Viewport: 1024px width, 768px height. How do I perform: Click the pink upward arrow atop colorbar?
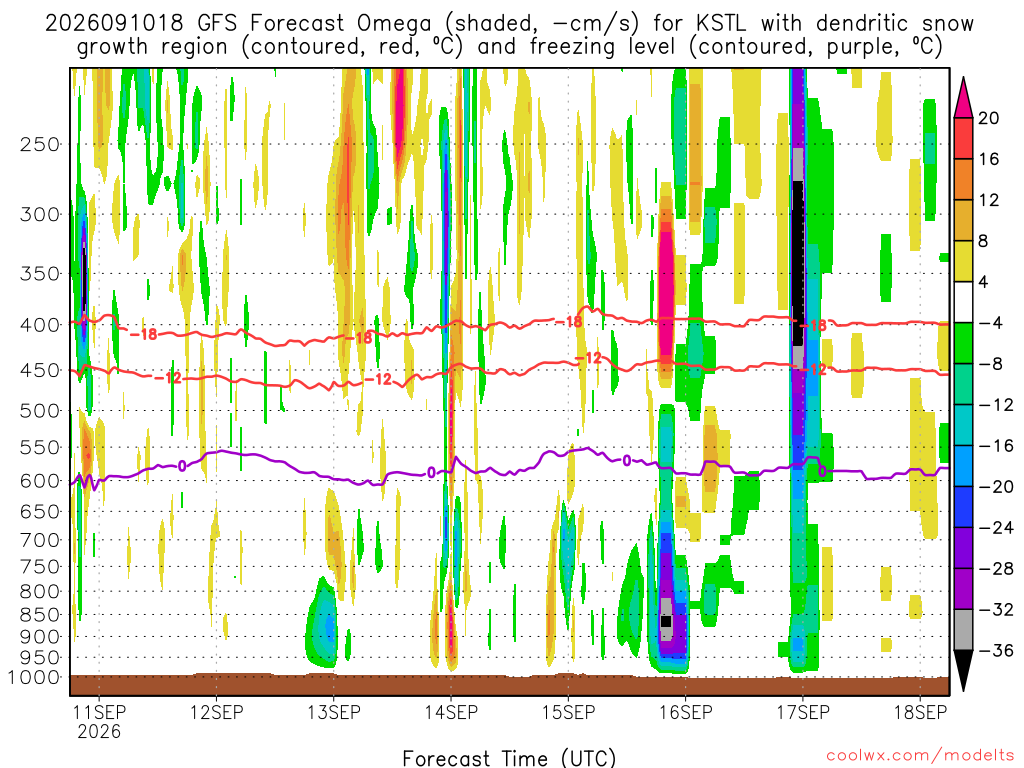coord(963,97)
